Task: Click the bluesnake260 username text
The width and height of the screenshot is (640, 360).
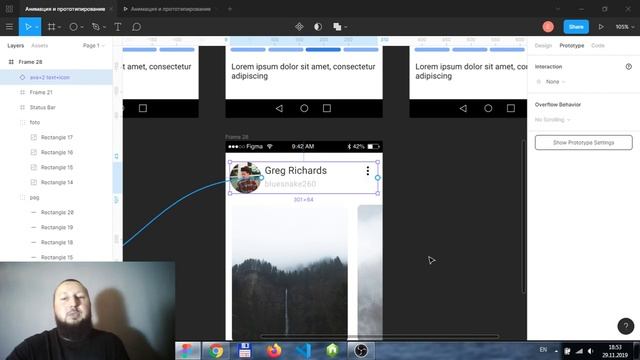Action: (290, 184)
